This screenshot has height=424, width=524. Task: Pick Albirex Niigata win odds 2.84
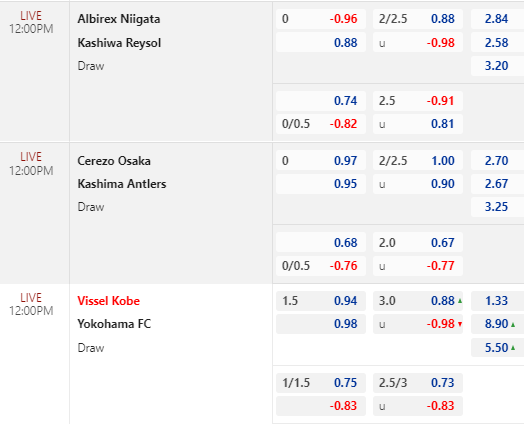tap(497, 19)
